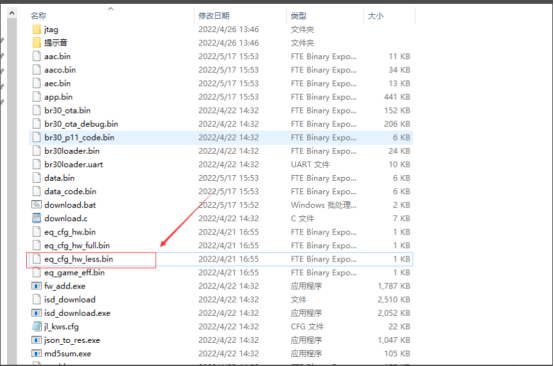Viewport: 554px width, 366px height.
Task: Sort by the 修改日期 column header
Action: coord(214,16)
